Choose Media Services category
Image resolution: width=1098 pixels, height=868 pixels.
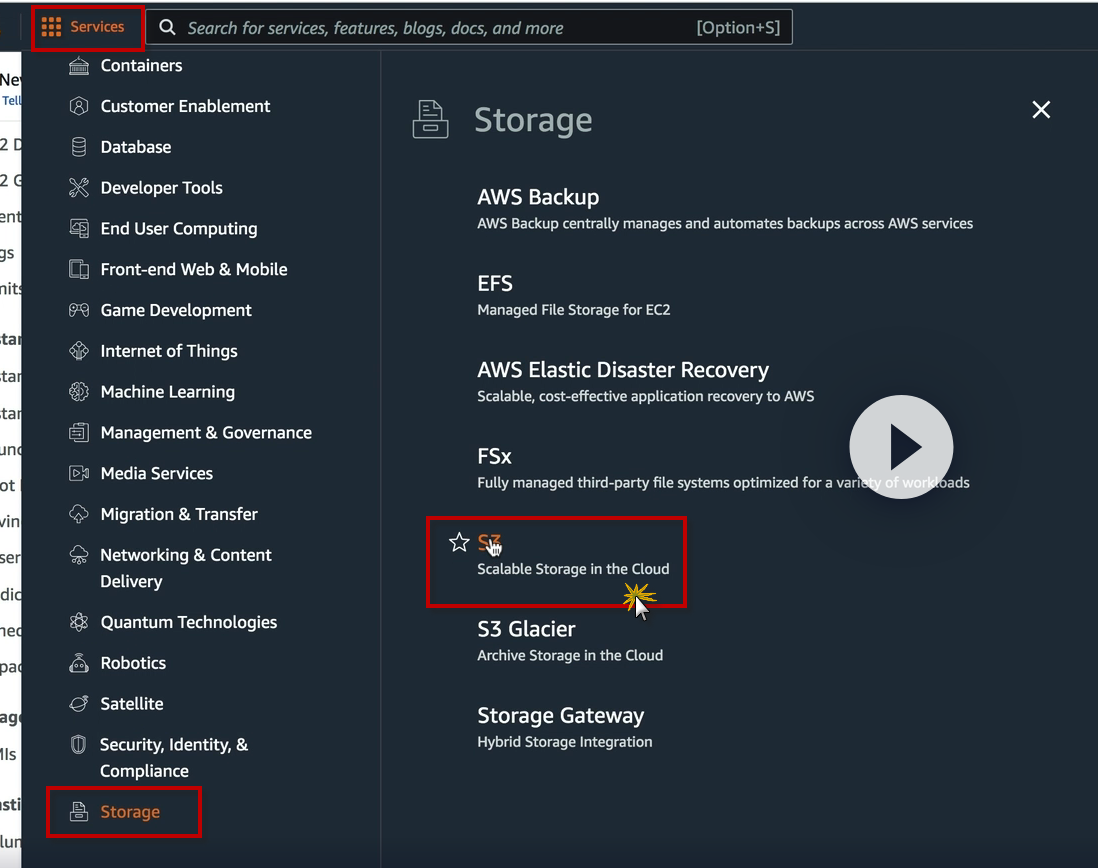point(157,473)
